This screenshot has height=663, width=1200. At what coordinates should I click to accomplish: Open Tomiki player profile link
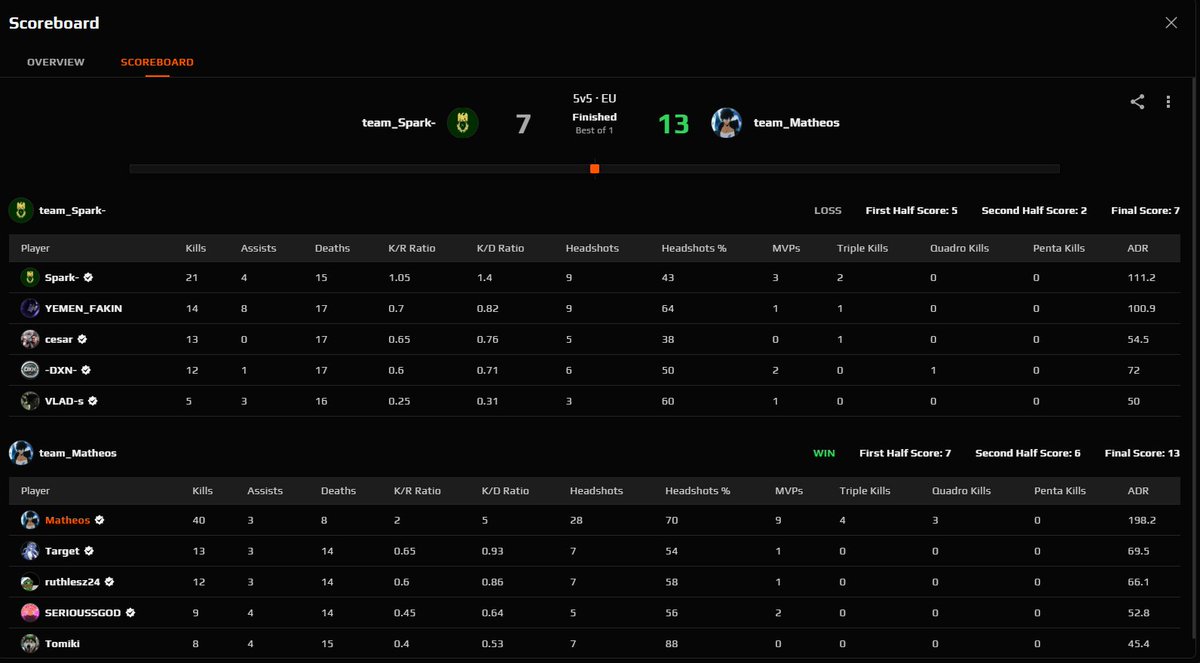pos(62,644)
